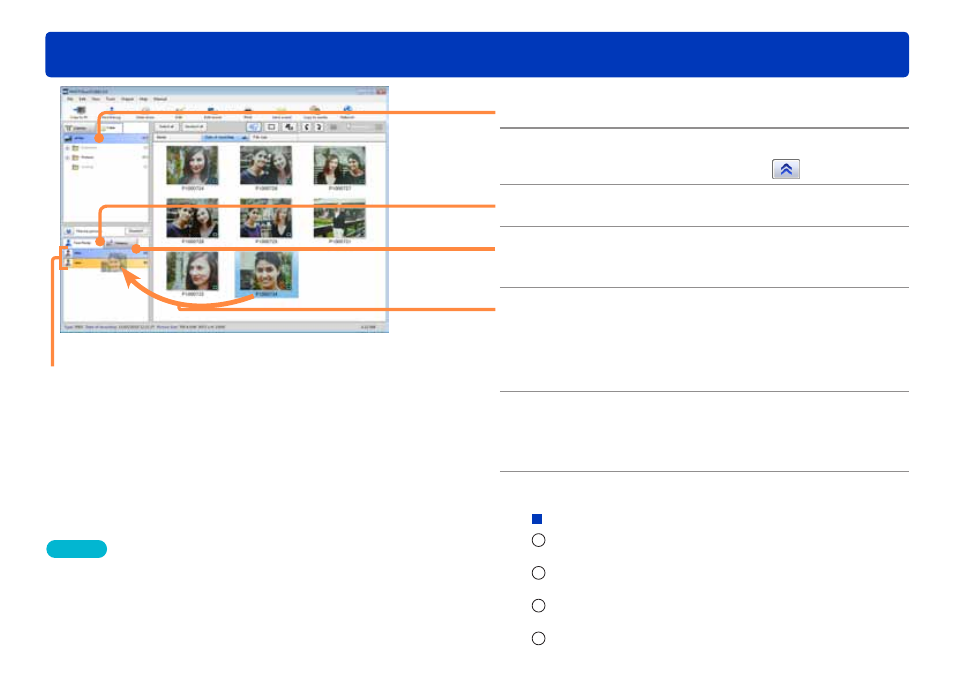Switch to the thumbnail view mode icon
This screenshot has width=954, height=673.
[x=254, y=127]
